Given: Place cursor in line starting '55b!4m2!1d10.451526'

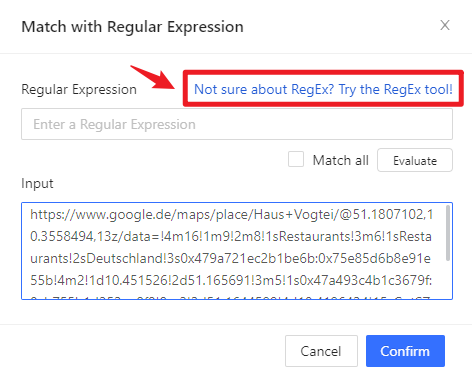Looking at the screenshot, I should click(x=231, y=281).
